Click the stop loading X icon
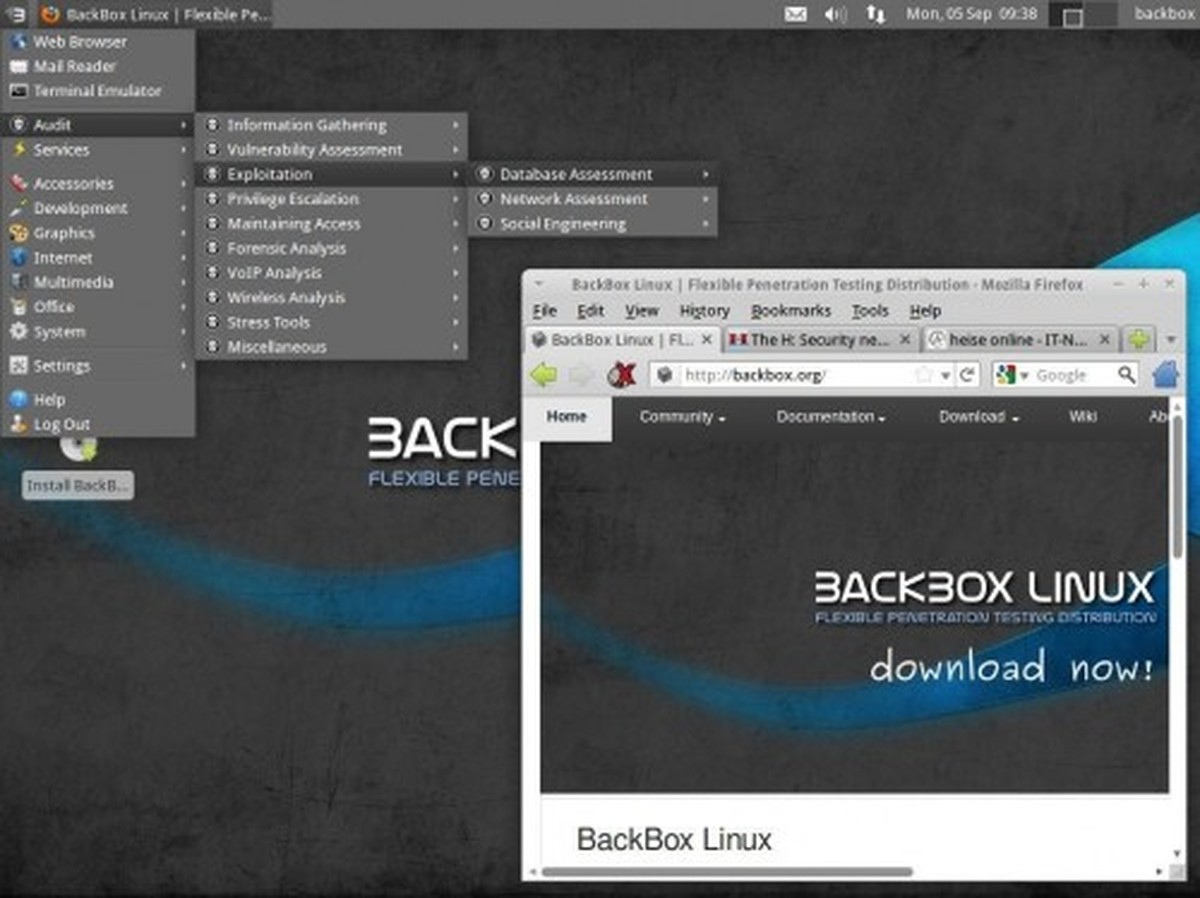 click(x=622, y=375)
